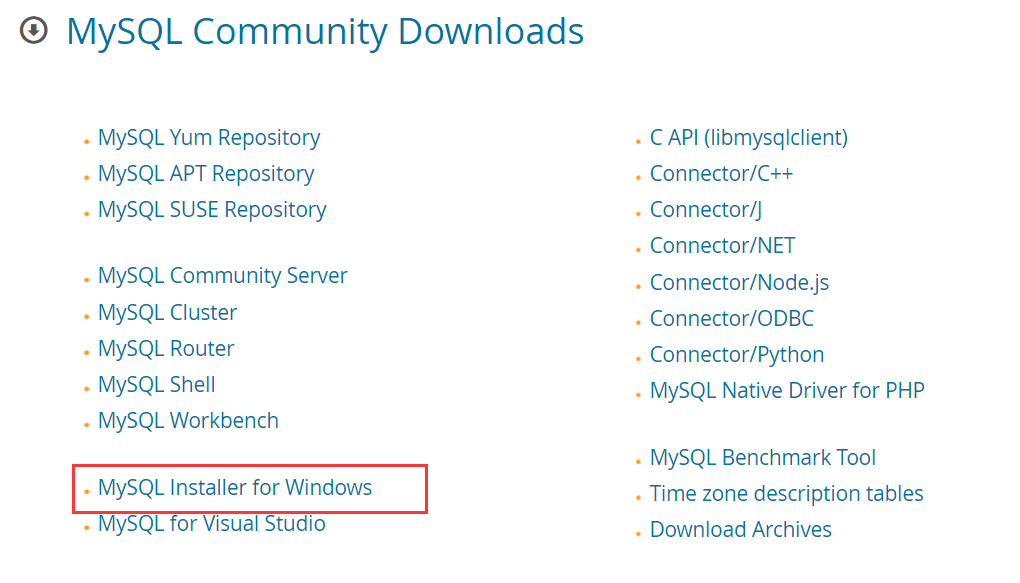Open the C API (libmysqlclient) link
This screenshot has height=583, width=1020.
[x=749, y=138]
